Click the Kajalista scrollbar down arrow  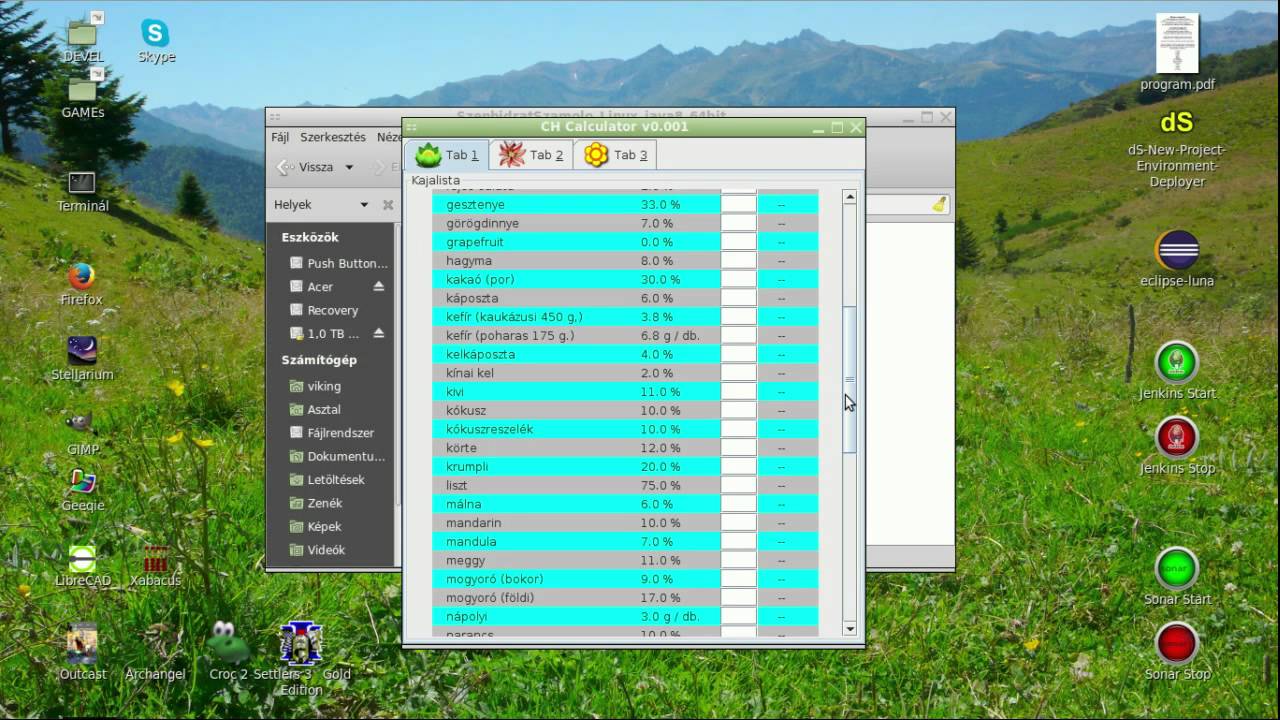point(850,628)
